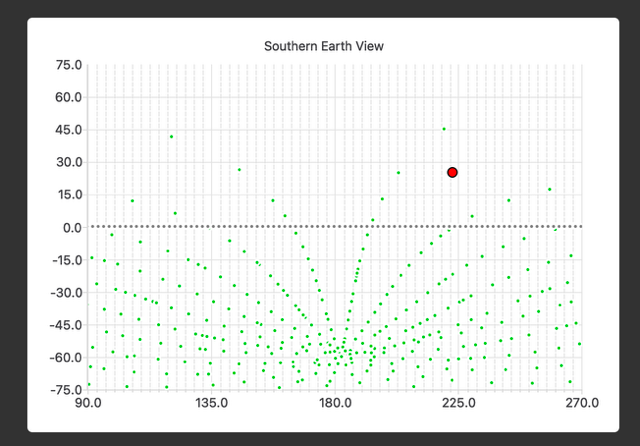Click the -45.0 y-axis label
This screenshot has width=640, height=446.
[x=65, y=325]
